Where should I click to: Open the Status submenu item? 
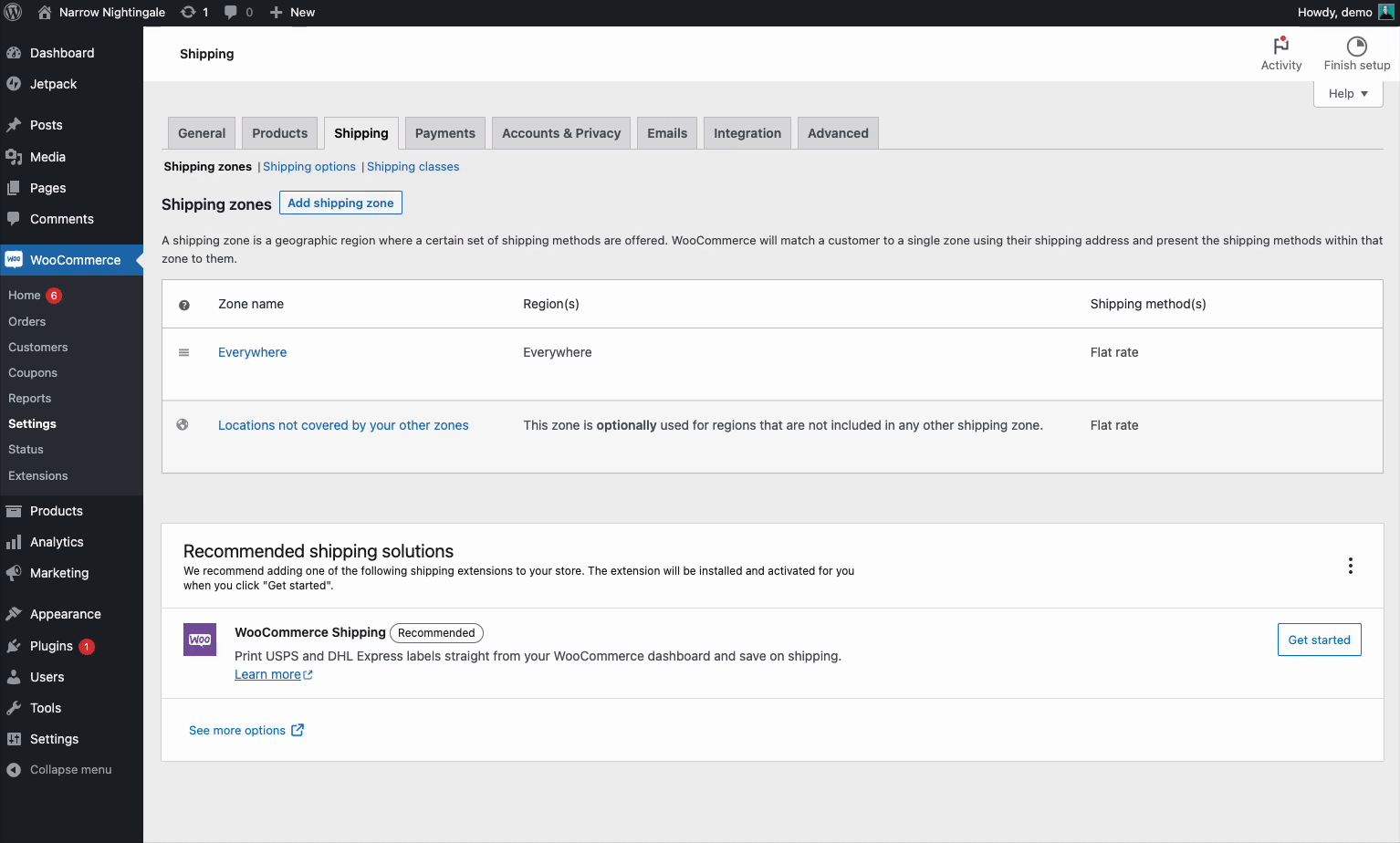26,449
